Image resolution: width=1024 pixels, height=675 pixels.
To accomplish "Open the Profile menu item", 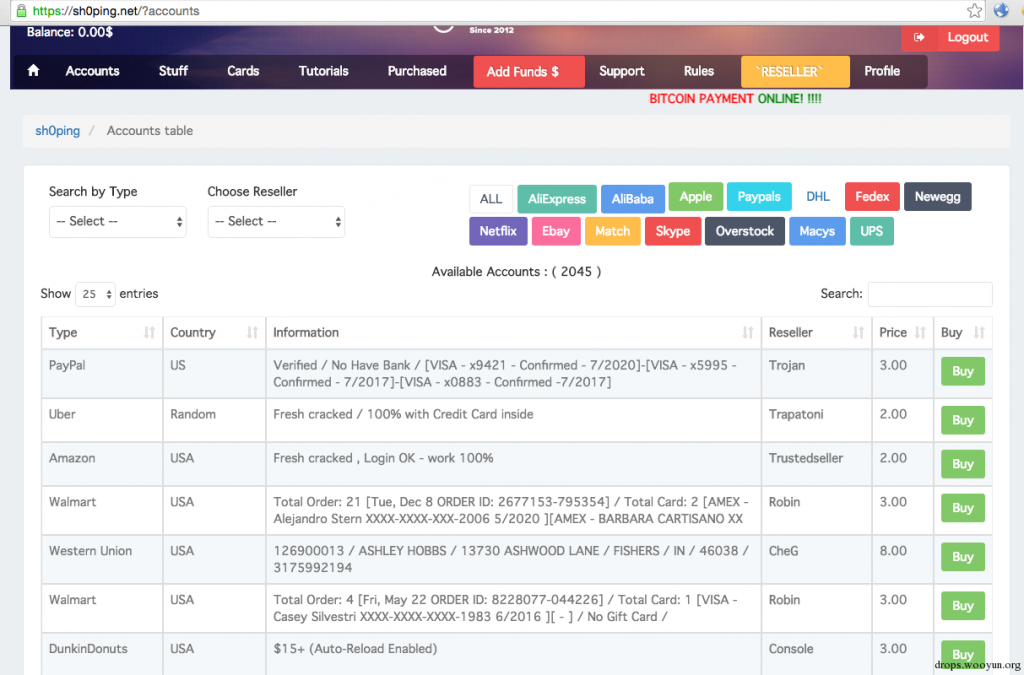I will (881, 71).
